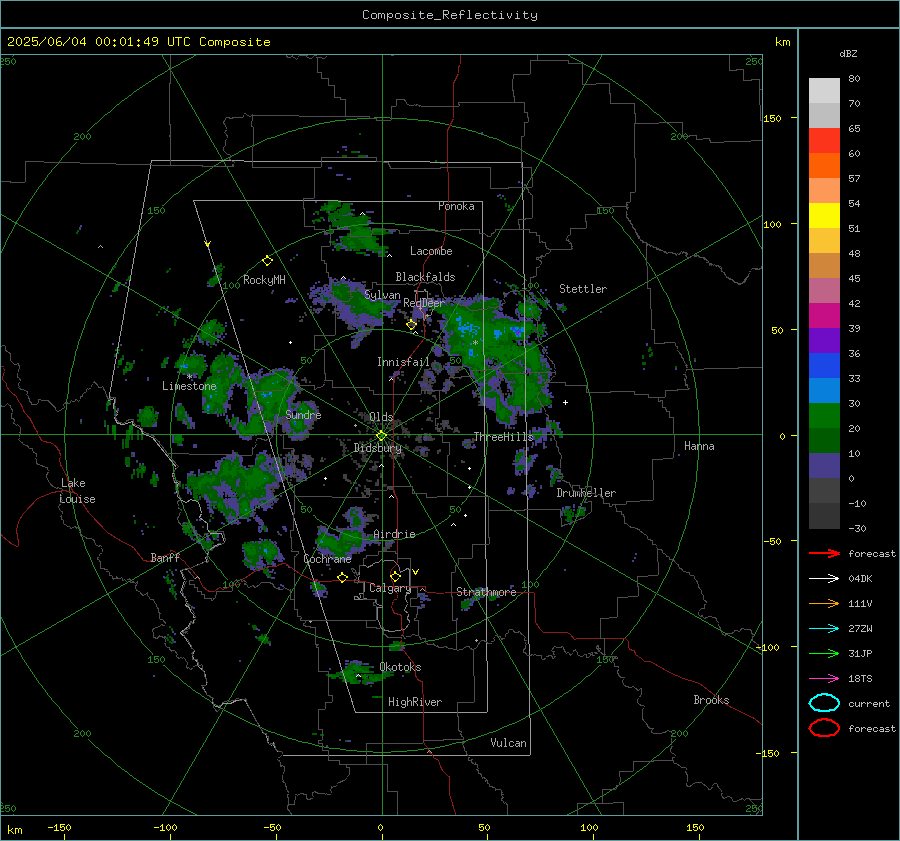Click the Composite_Reflectivity title text
The height and width of the screenshot is (841, 900).
pyautogui.click(x=450, y=15)
